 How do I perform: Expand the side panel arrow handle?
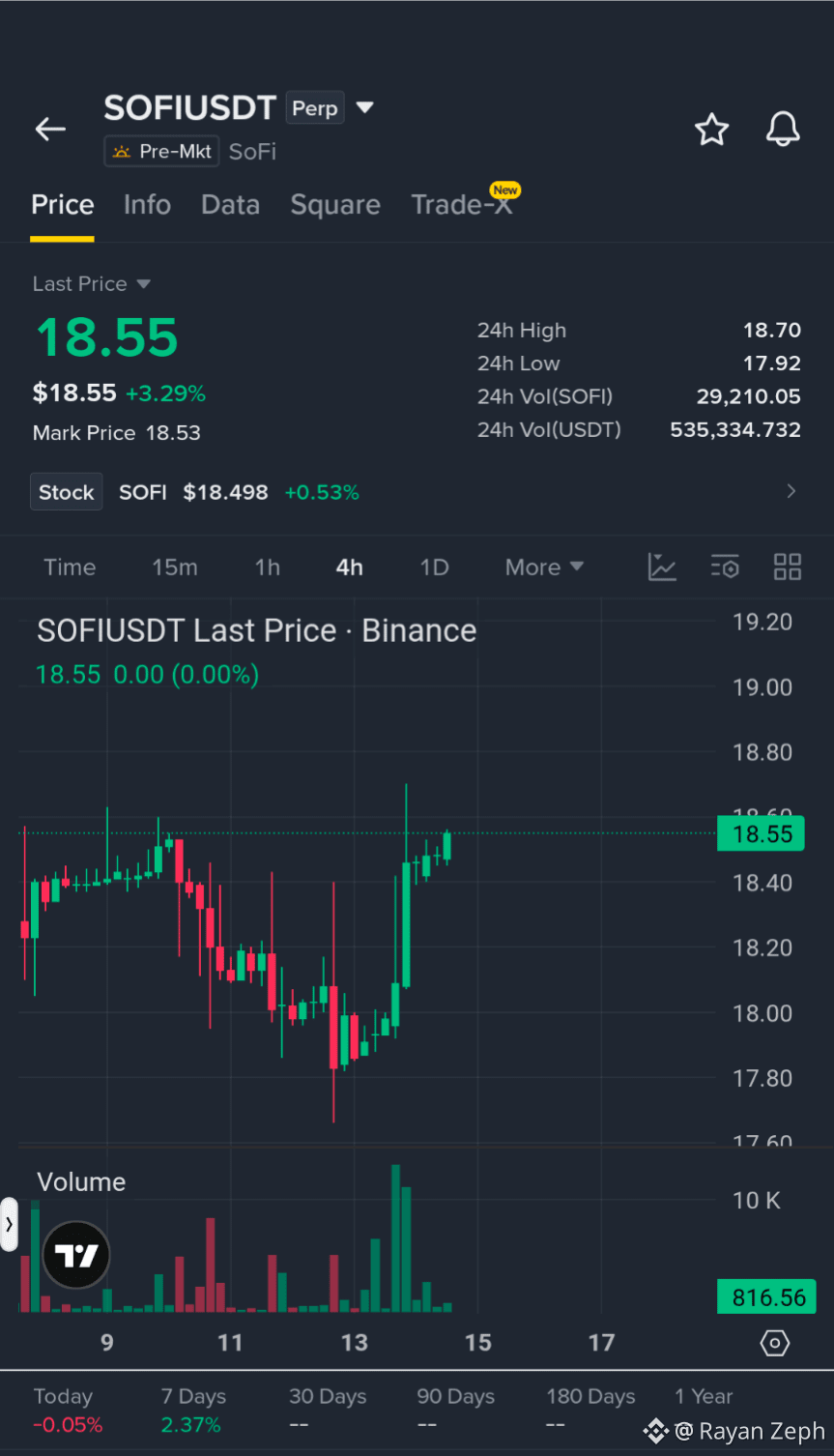(9, 1225)
